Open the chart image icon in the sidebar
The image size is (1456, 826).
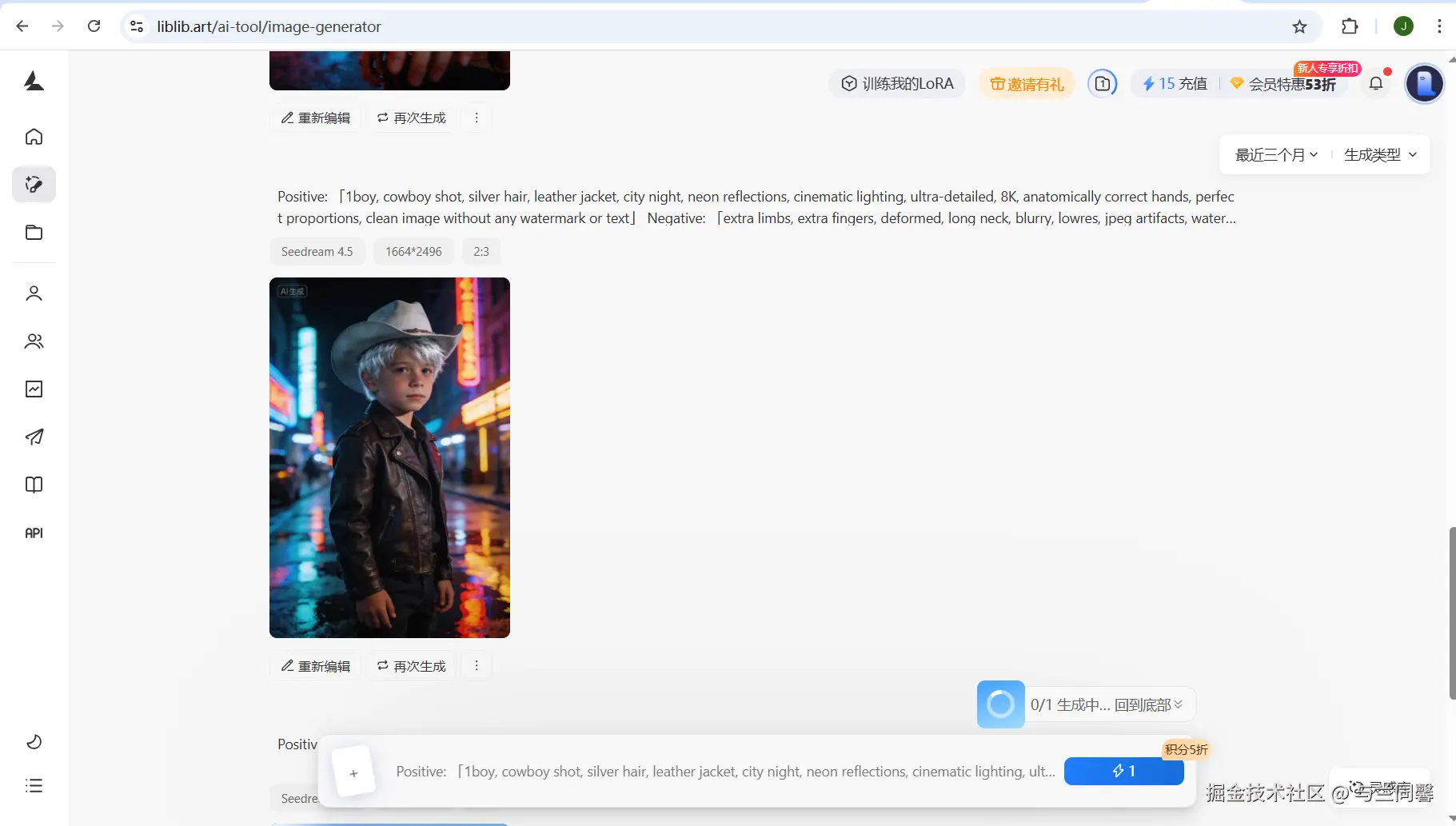34,389
